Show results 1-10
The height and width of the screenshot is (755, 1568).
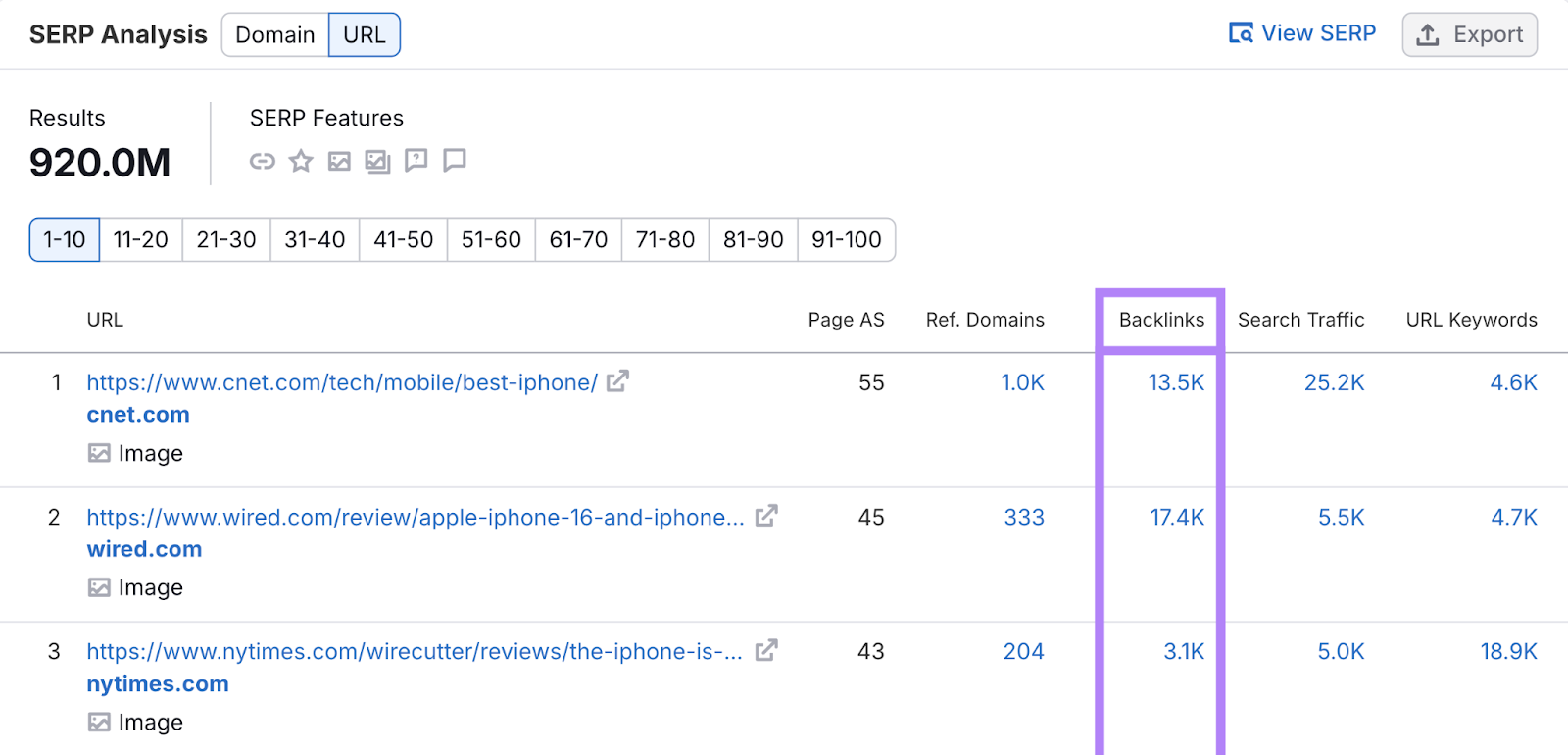point(65,239)
